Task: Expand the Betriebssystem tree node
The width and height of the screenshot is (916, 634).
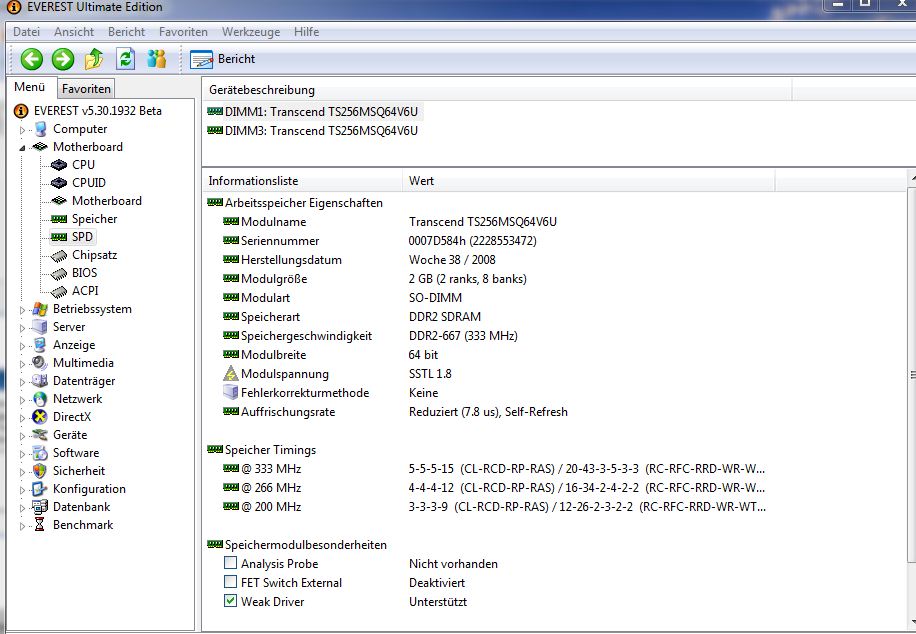Action: point(22,310)
